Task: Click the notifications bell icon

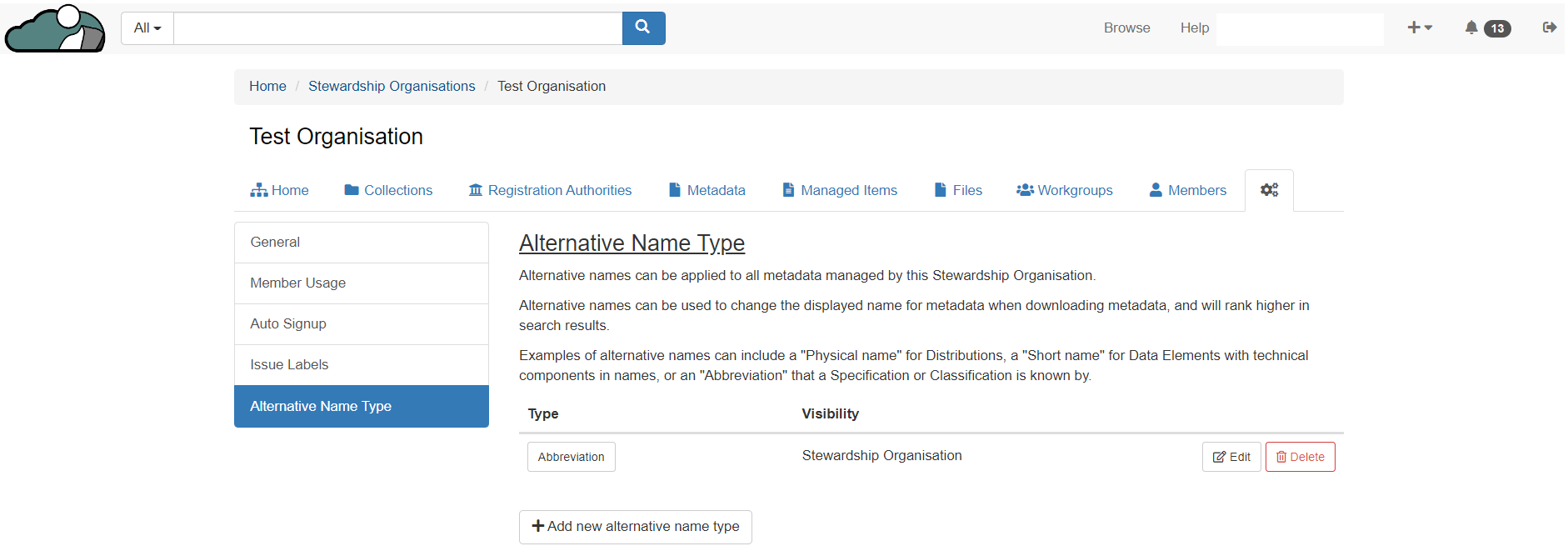Action: click(1471, 28)
